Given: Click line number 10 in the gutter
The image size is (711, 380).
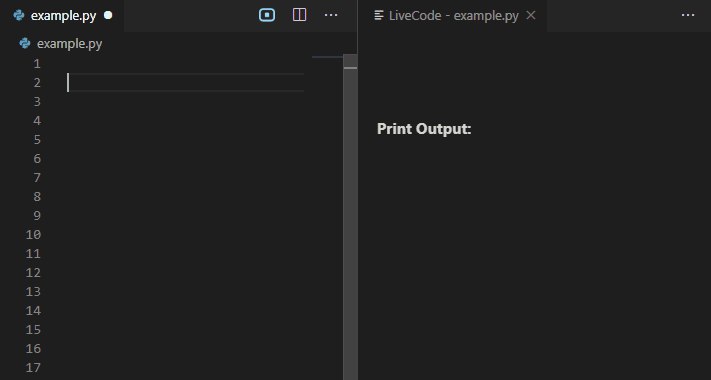Looking at the screenshot, I should click(x=33, y=234).
